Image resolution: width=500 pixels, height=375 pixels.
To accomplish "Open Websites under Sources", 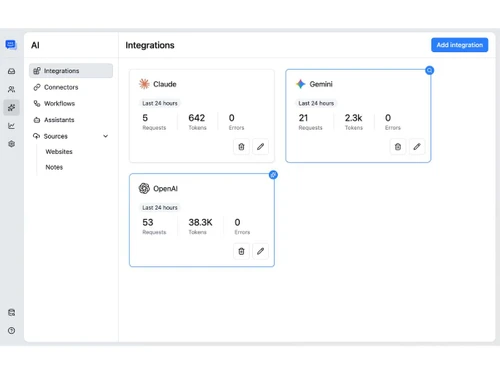I will tap(59, 152).
